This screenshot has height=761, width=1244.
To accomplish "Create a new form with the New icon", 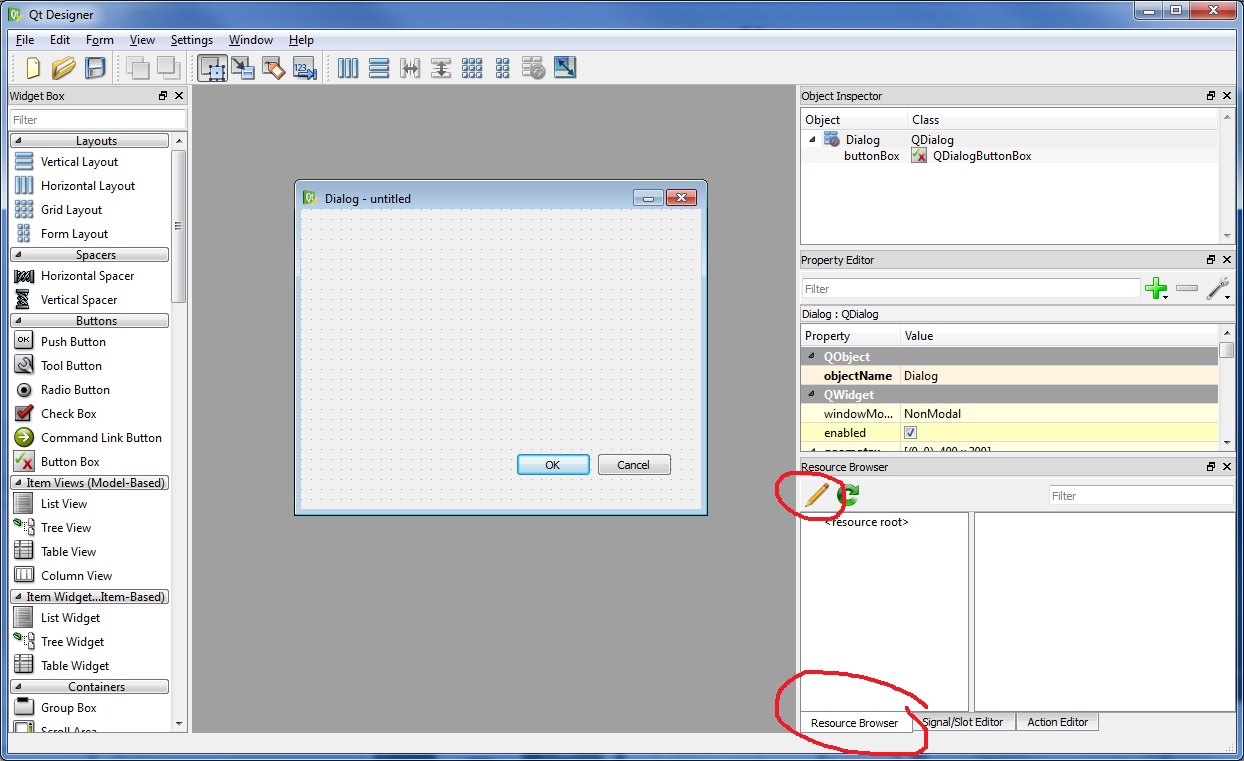I will tap(31, 67).
